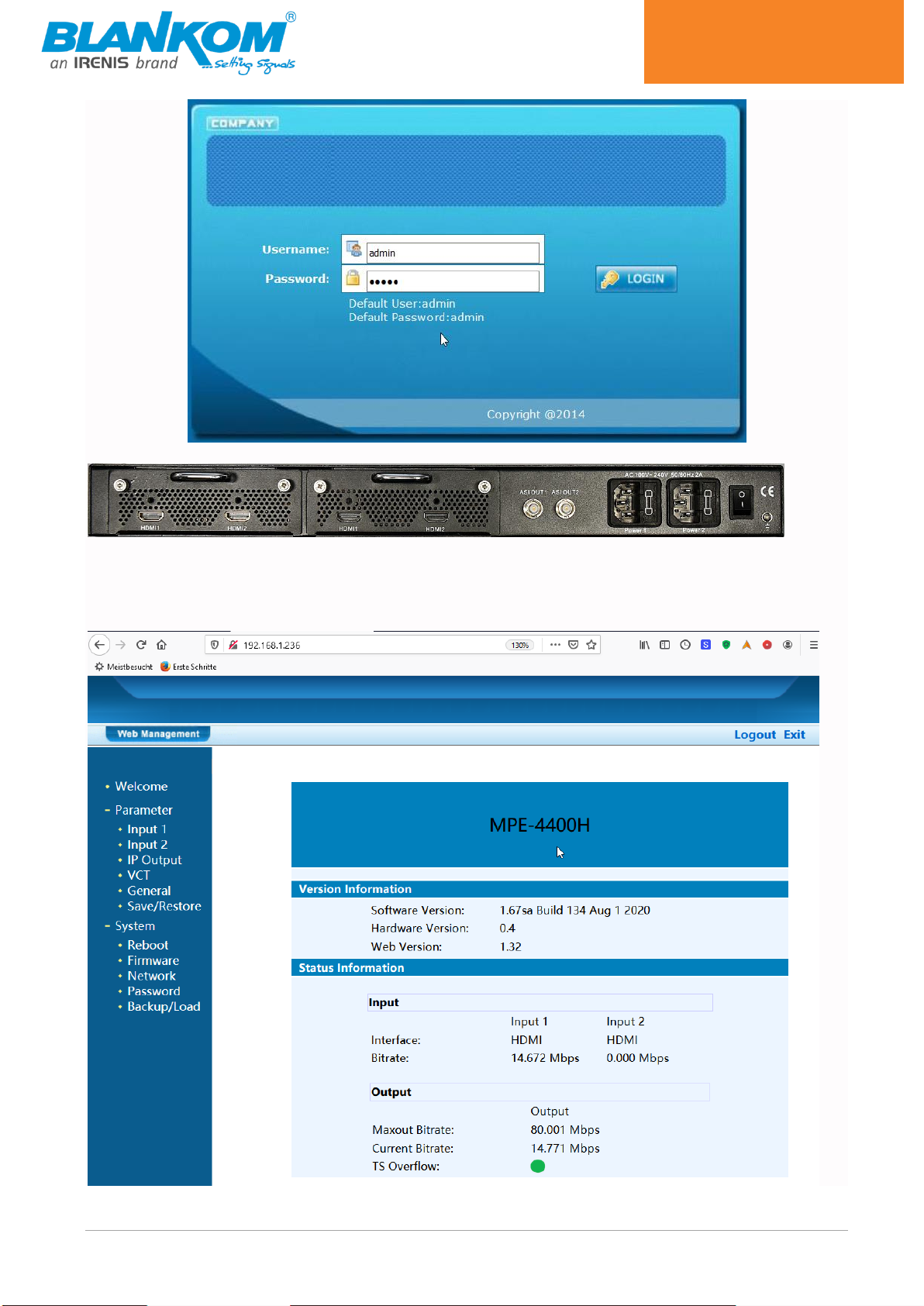Click the user icon beside Username field
This screenshot has height=1306, width=924.
(x=353, y=249)
